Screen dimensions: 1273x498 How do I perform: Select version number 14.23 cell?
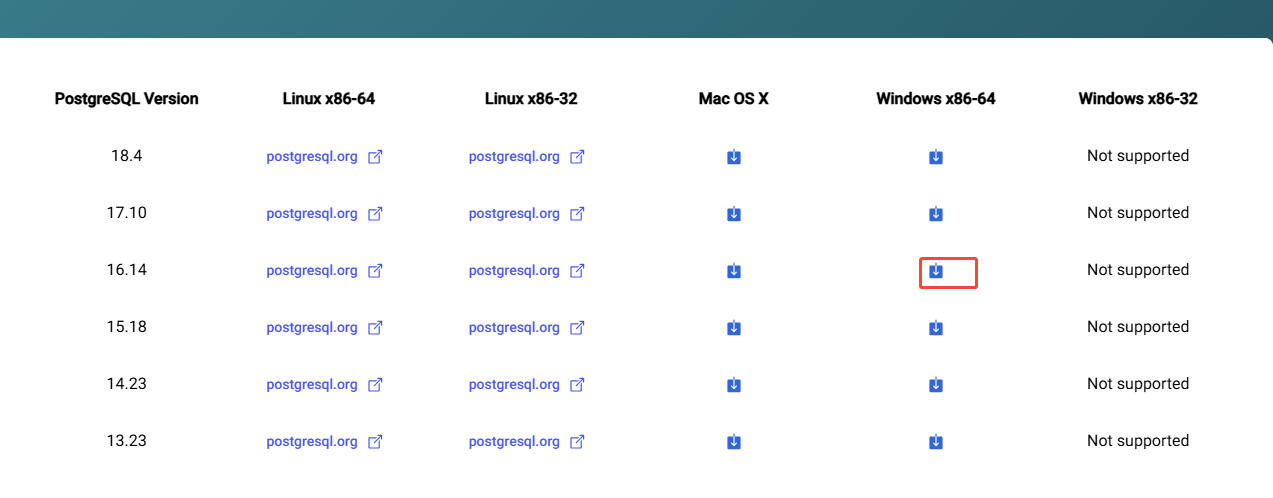click(127, 384)
